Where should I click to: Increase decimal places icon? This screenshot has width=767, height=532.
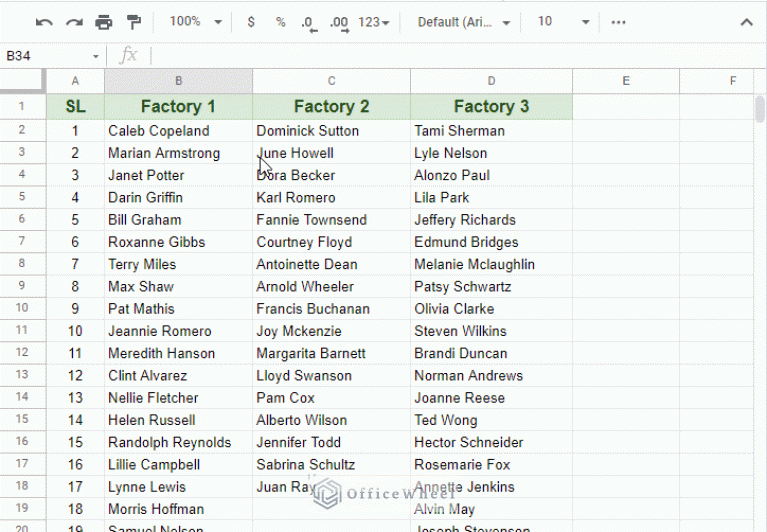(x=339, y=23)
